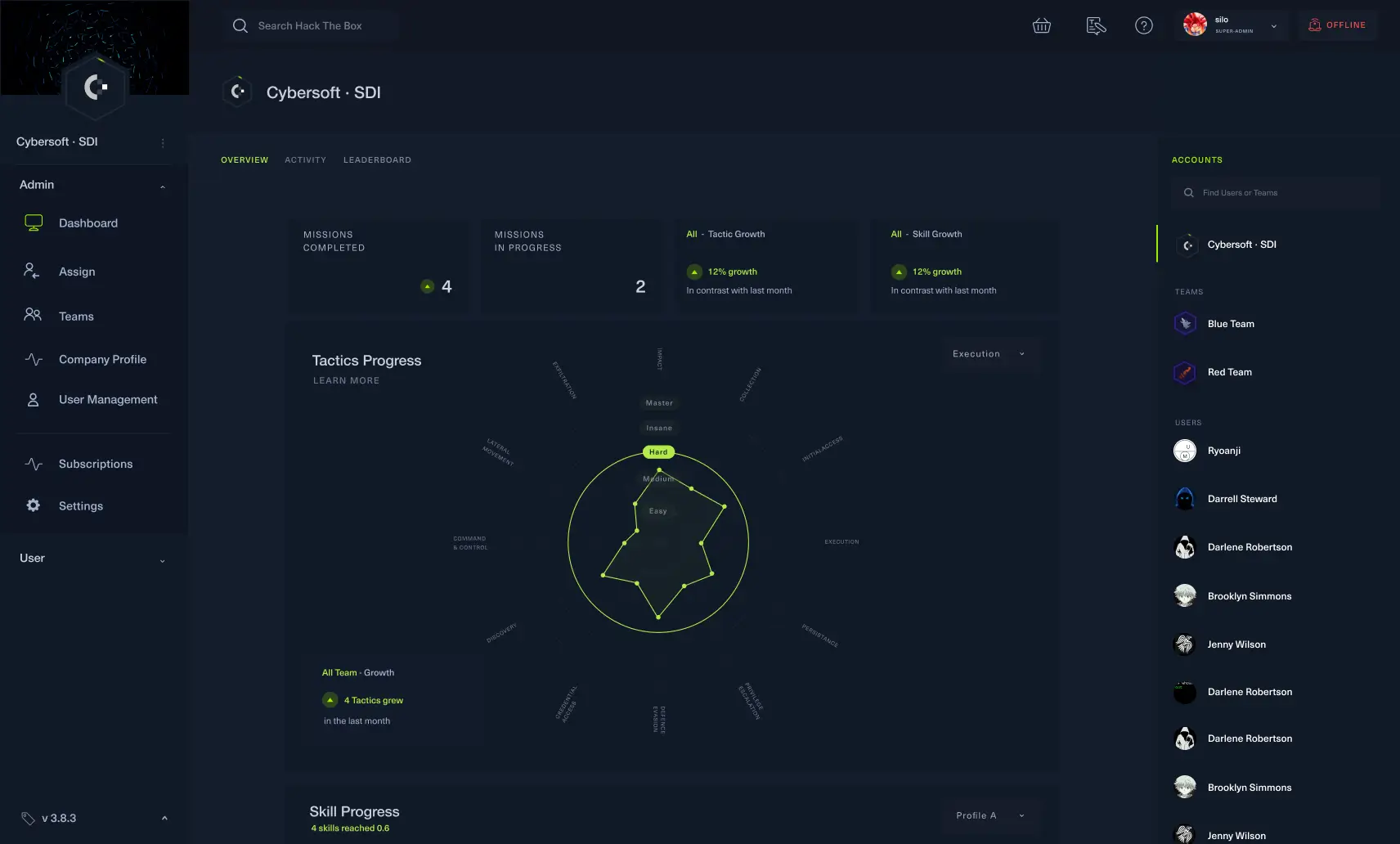Select the Red Team under Teams
Viewport: 1400px width, 844px height.
(x=1229, y=372)
